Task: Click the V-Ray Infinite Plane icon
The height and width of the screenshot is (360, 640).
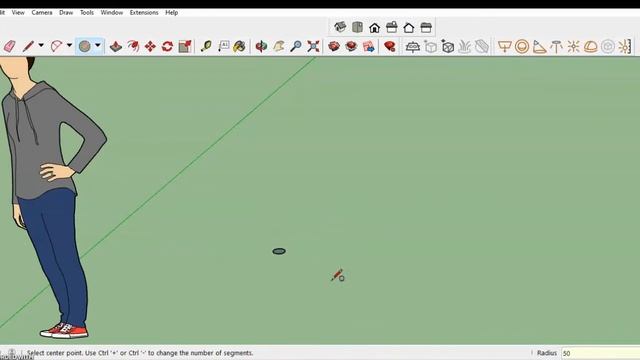Action: tap(413, 46)
